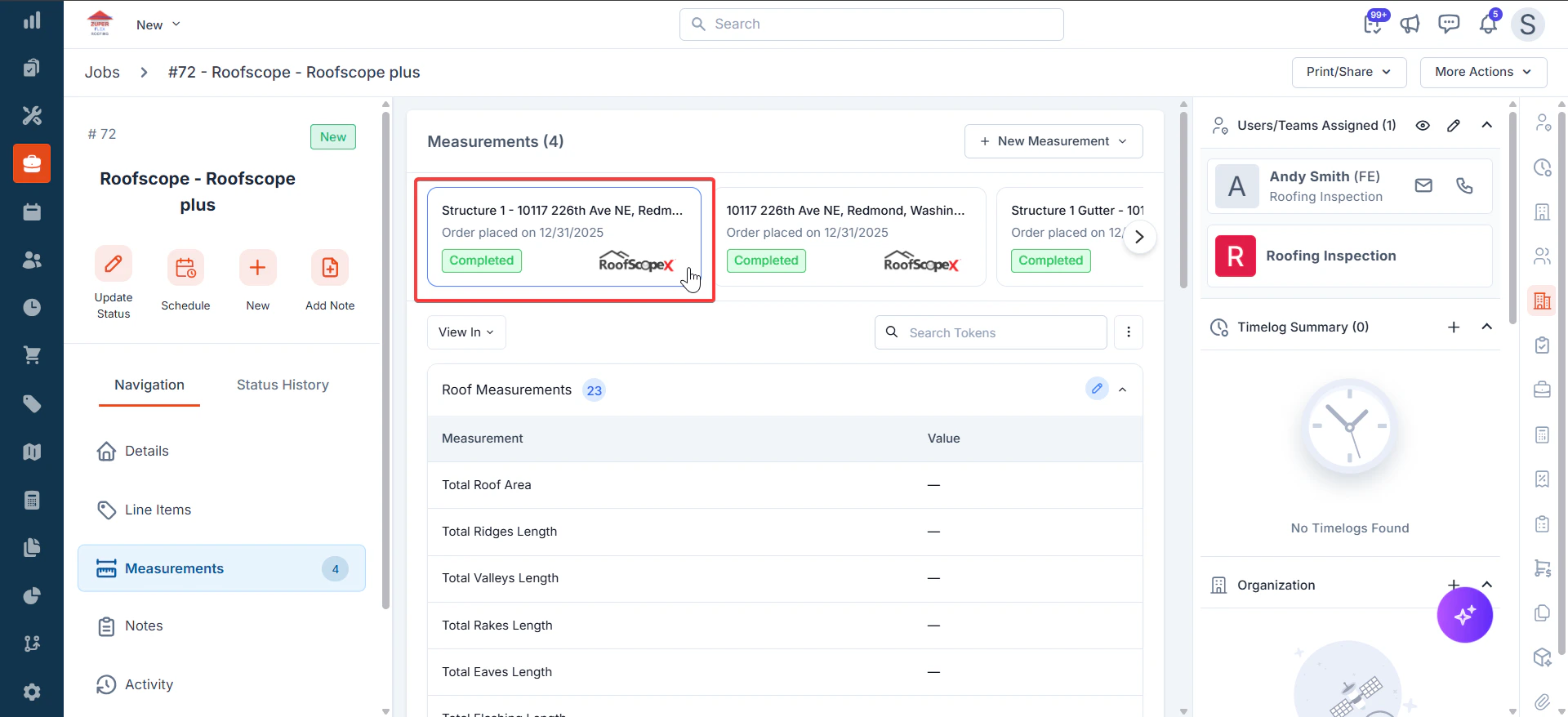Viewport: 1568px width, 717px height.
Task: Click the plus New quick action button
Action: pos(257,268)
